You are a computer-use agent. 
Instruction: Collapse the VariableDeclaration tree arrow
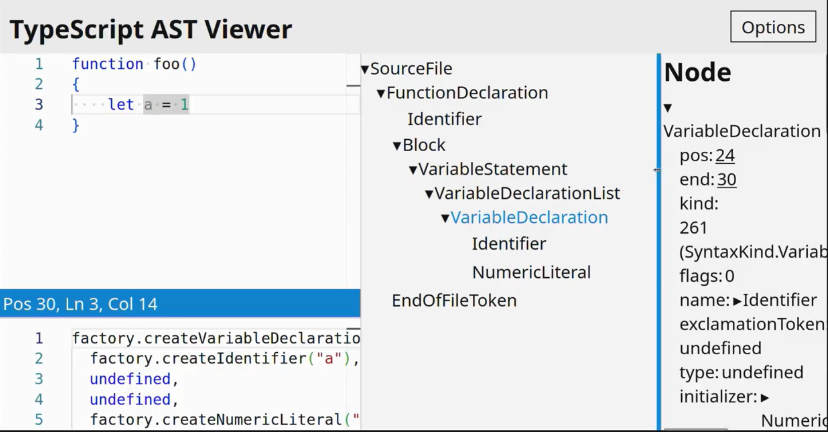click(445, 218)
